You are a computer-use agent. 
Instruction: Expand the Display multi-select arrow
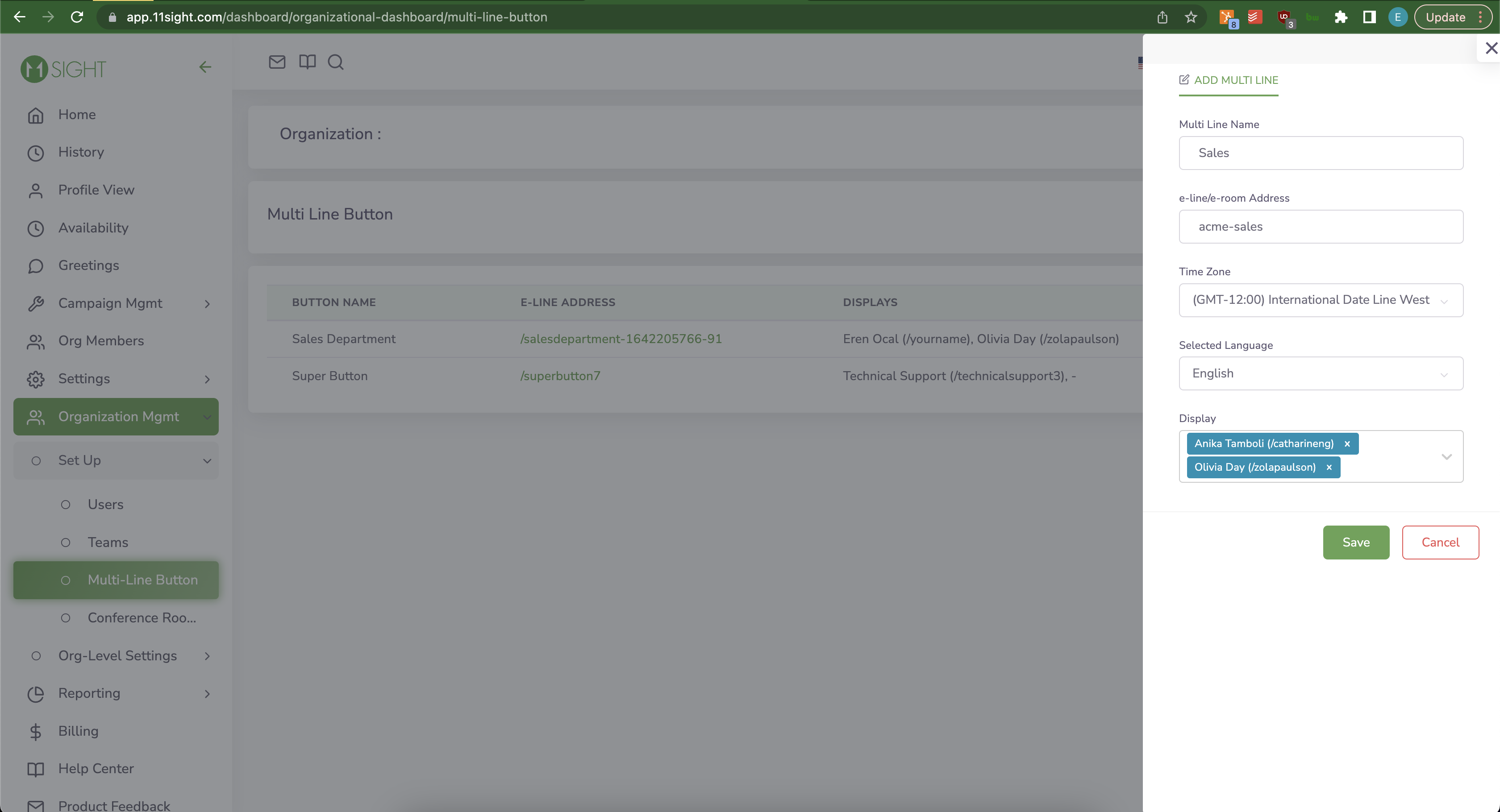coord(1446,456)
